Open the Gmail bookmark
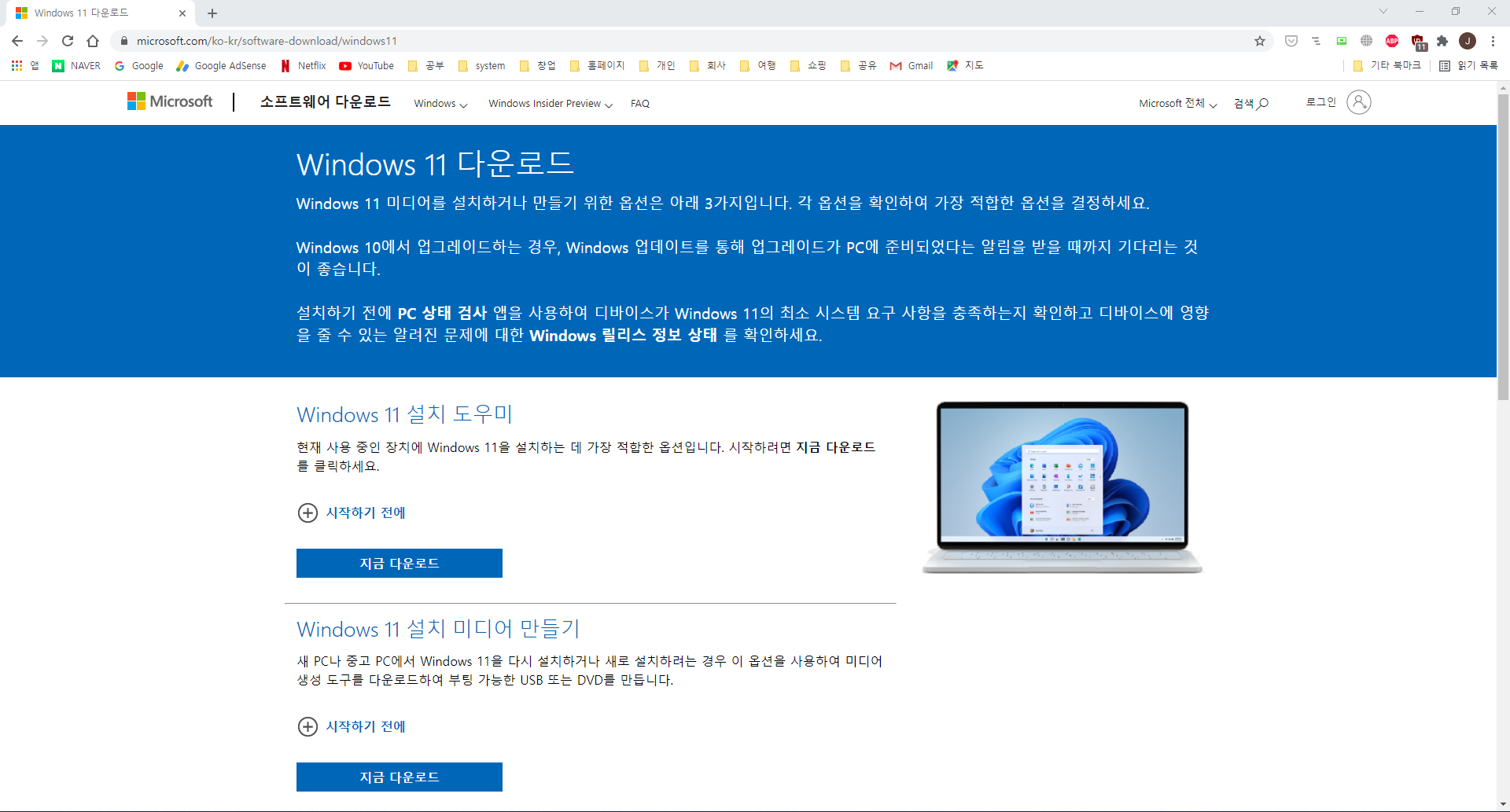The height and width of the screenshot is (812, 1510). point(912,66)
